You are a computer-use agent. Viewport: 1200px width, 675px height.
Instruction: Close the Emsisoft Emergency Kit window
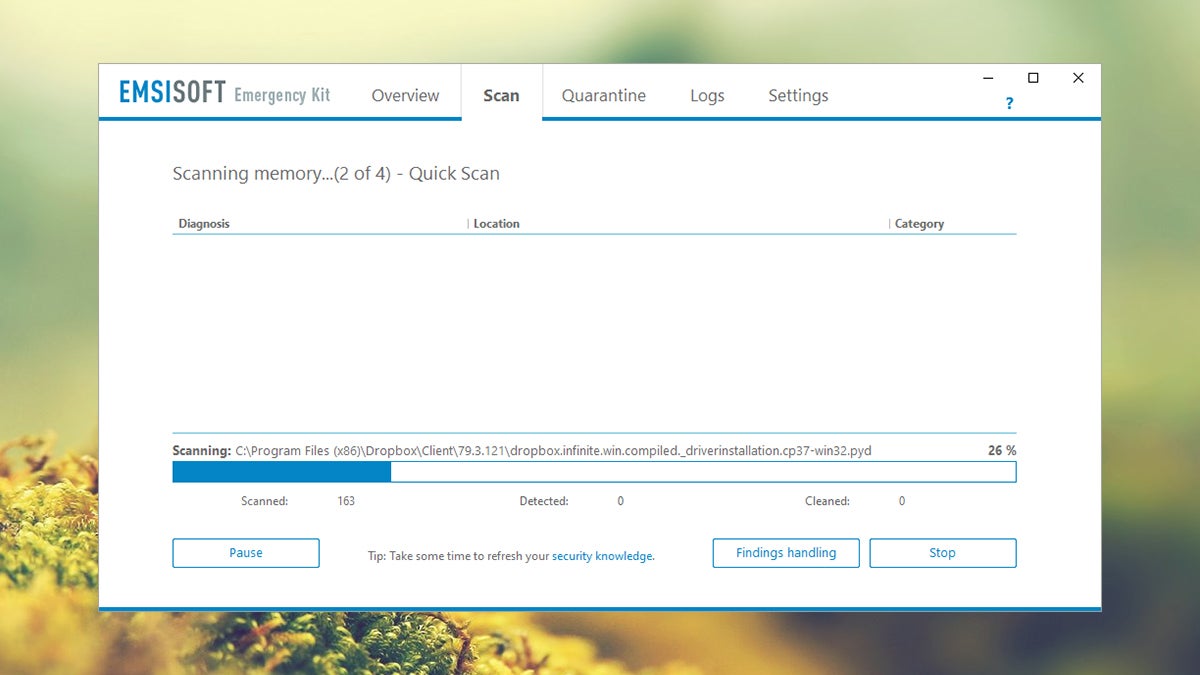pyautogui.click(x=1078, y=78)
